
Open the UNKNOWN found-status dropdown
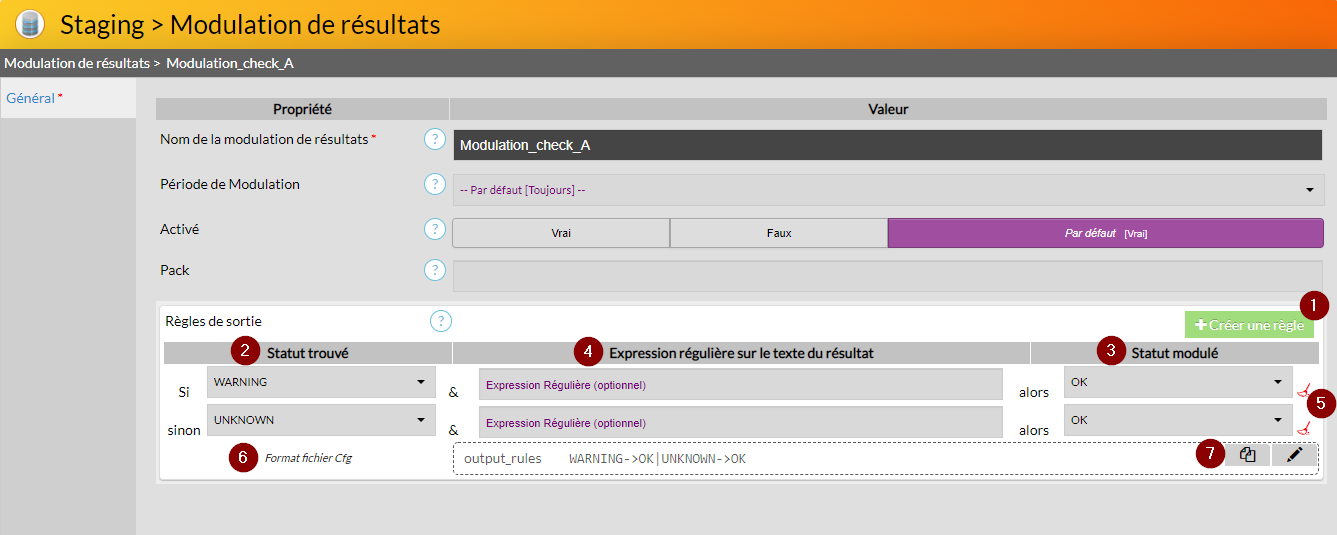pos(320,421)
